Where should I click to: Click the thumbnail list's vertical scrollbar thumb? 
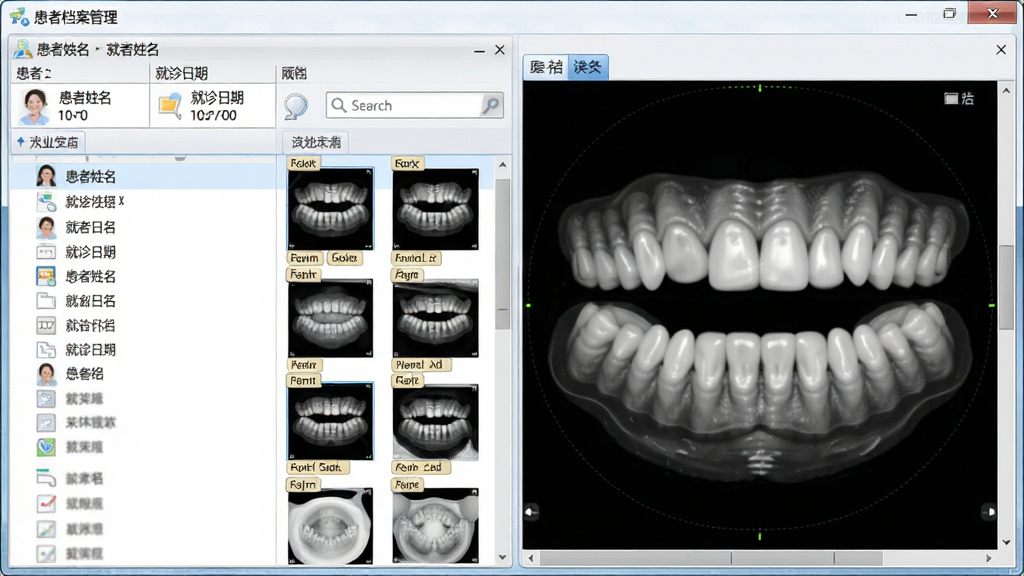(x=503, y=253)
